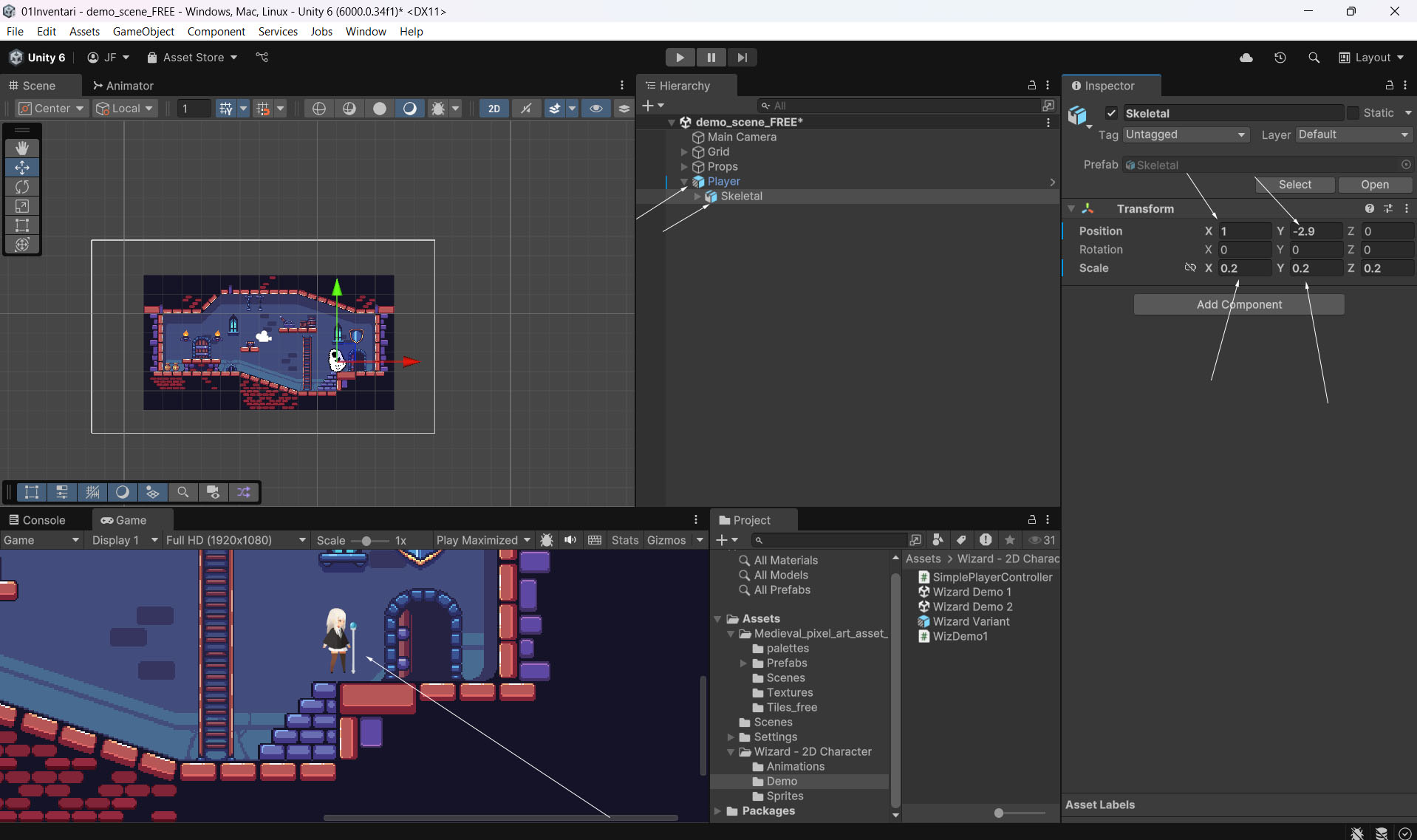Click the prefab Open button
The width and height of the screenshot is (1417, 840).
pyautogui.click(x=1374, y=185)
